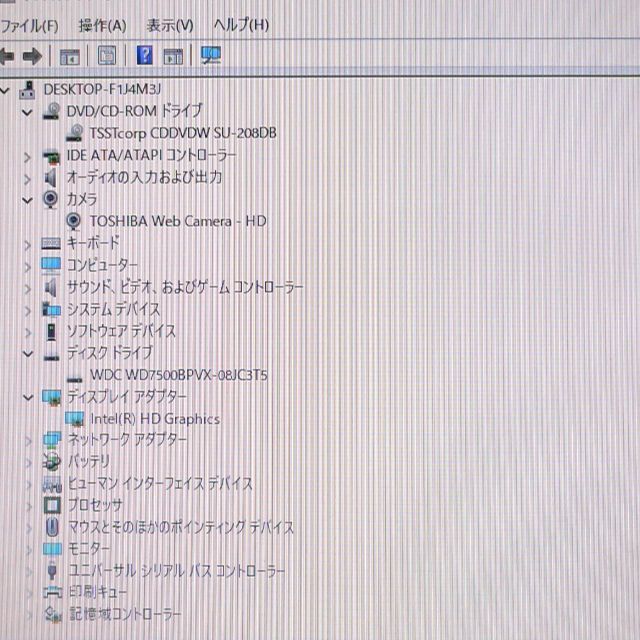Viewport: 640px width, 640px height.
Task: Show the action pane toolbar icon
Action: pyautogui.click(x=173, y=56)
